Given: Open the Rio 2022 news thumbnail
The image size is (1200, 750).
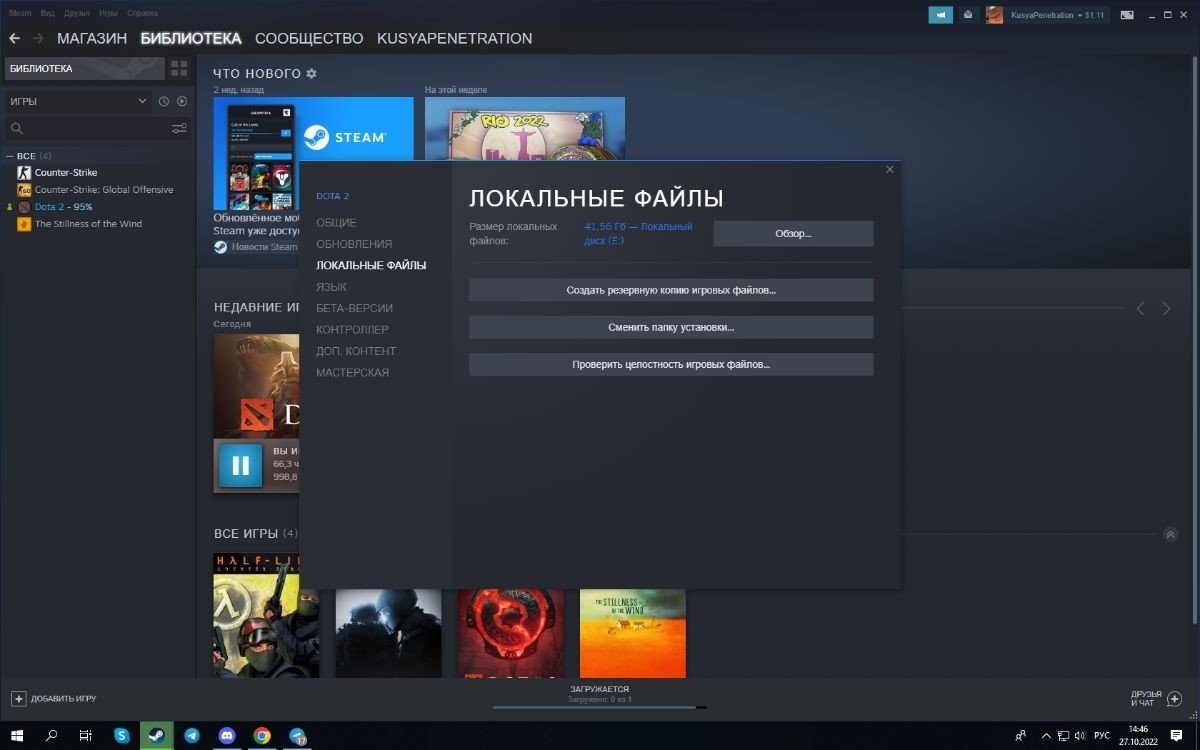Looking at the screenshot, I should coord(525,129).
